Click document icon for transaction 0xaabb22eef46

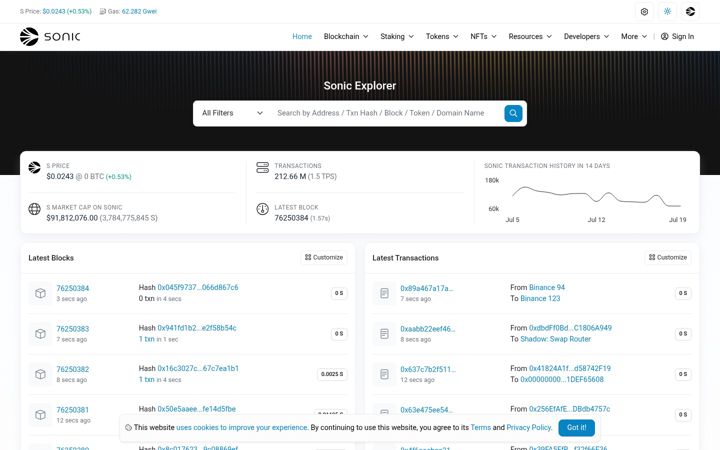point(384,334)
